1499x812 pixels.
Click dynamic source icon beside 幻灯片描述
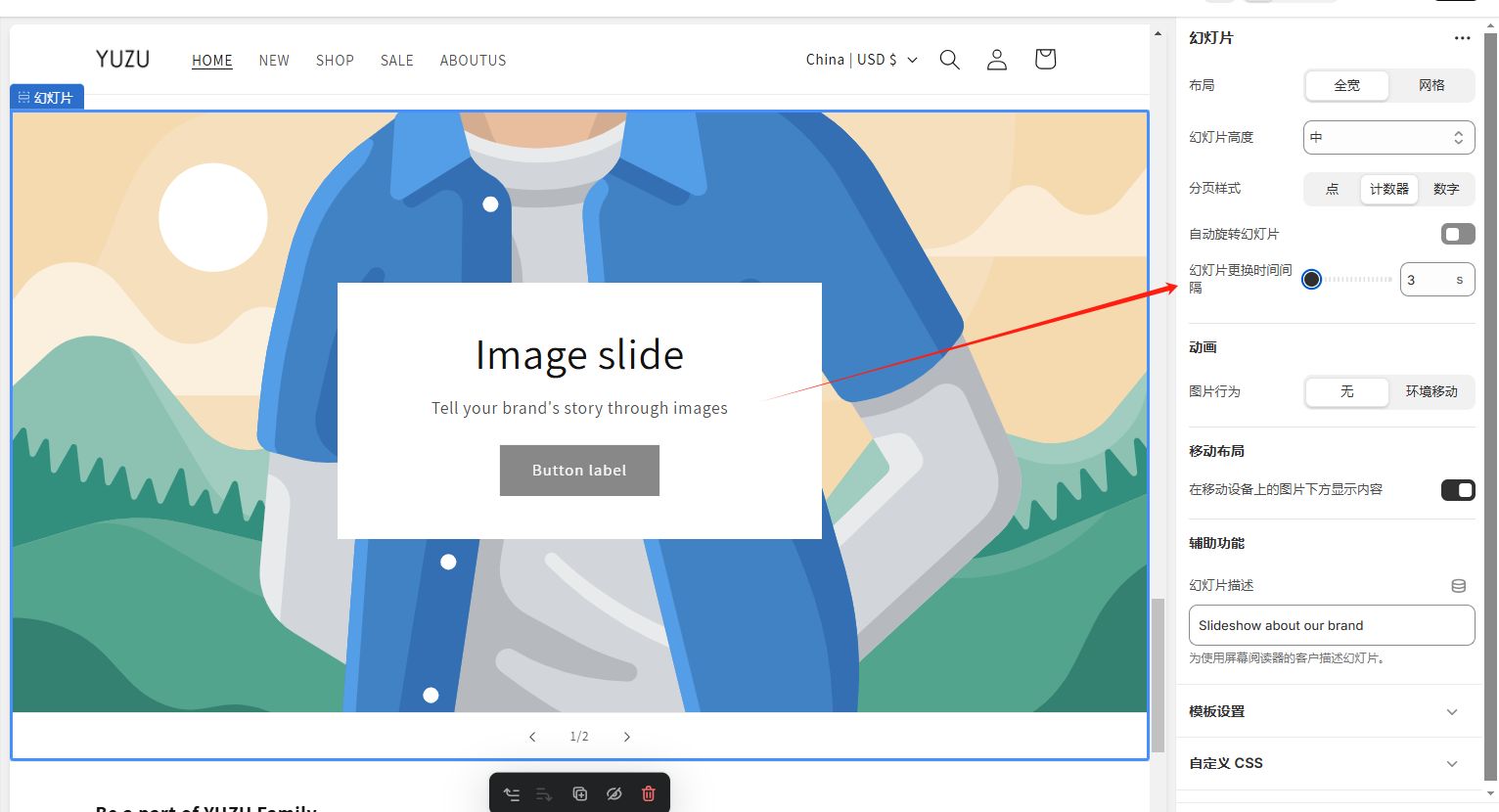click(1458, 585)
